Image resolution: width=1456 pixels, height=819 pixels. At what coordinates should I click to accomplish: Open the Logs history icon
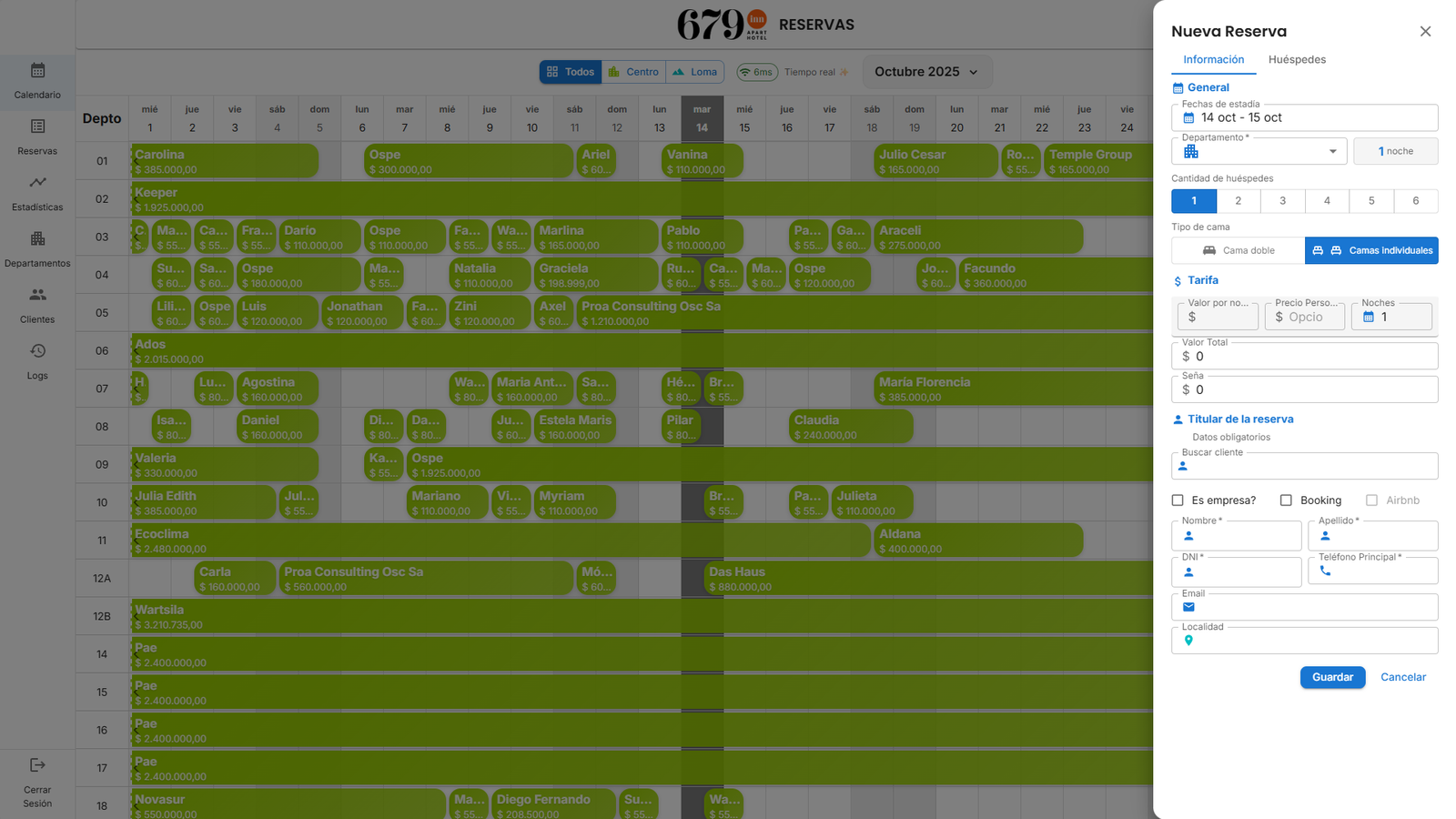point(37,351)
